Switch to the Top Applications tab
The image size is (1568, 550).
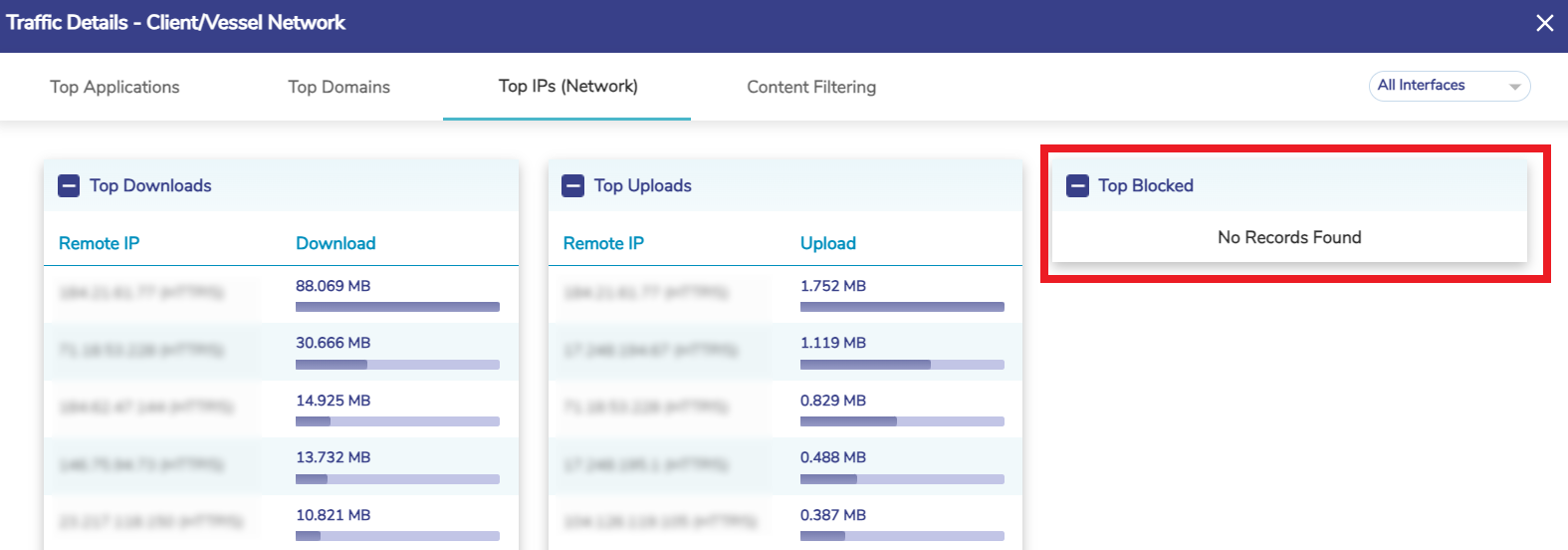114,88
